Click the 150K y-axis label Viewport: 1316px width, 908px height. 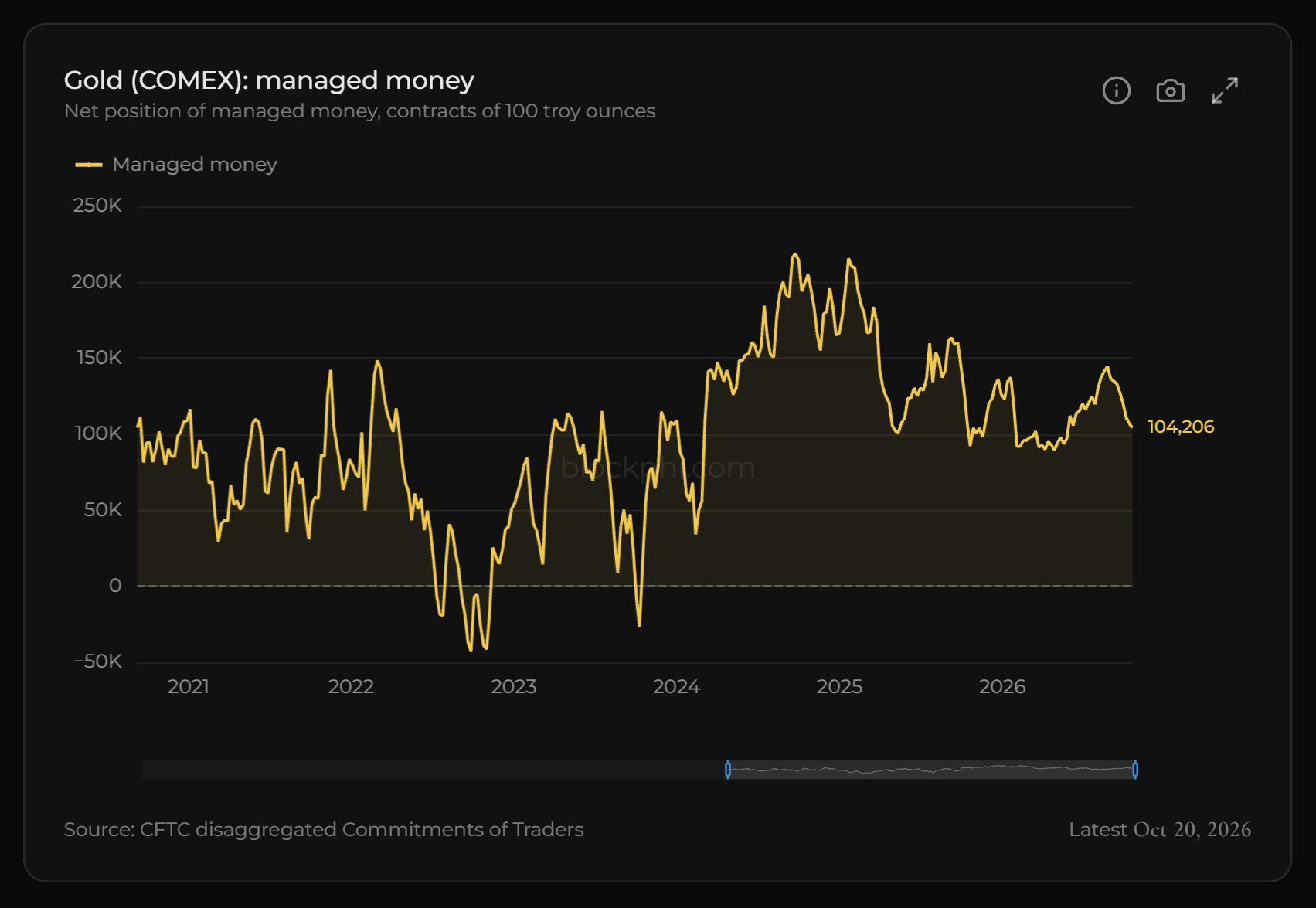pyautogui.click(x=99, y=358)
